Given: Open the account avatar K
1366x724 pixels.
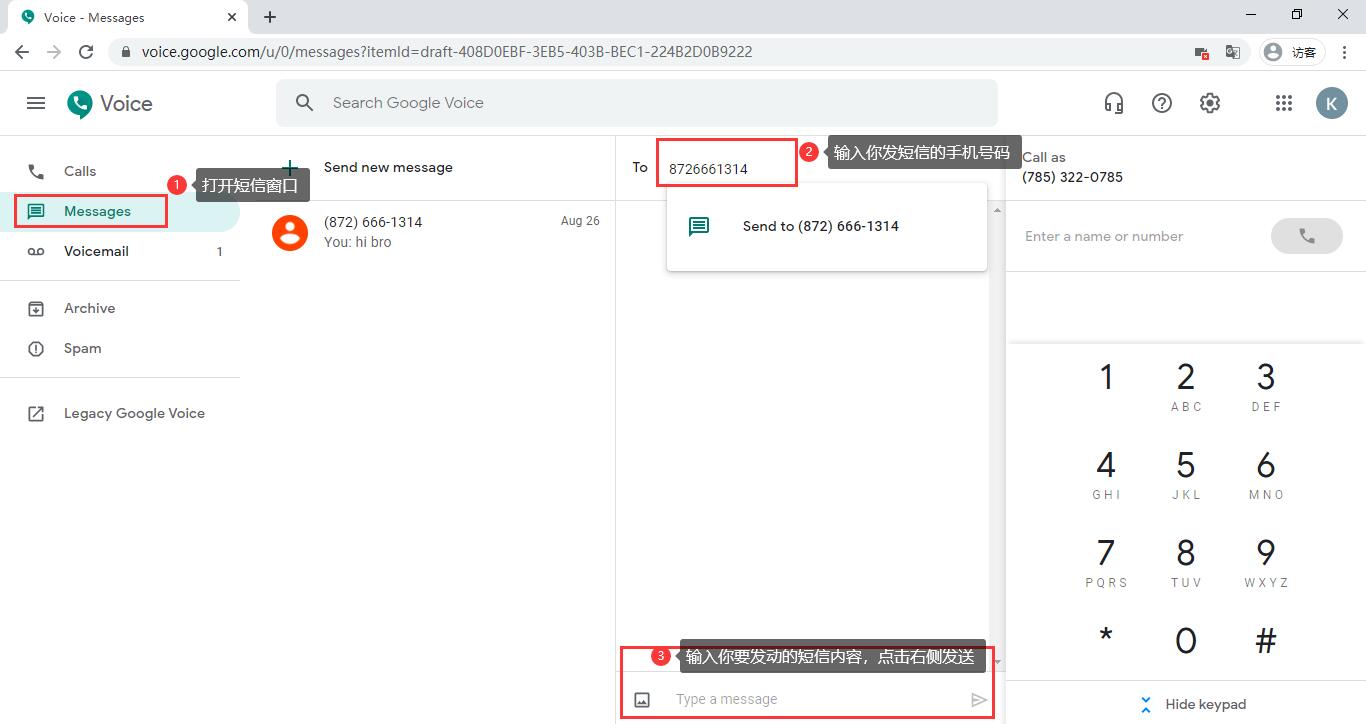Looking at the screenshot, I should (x=1331, y=103).
